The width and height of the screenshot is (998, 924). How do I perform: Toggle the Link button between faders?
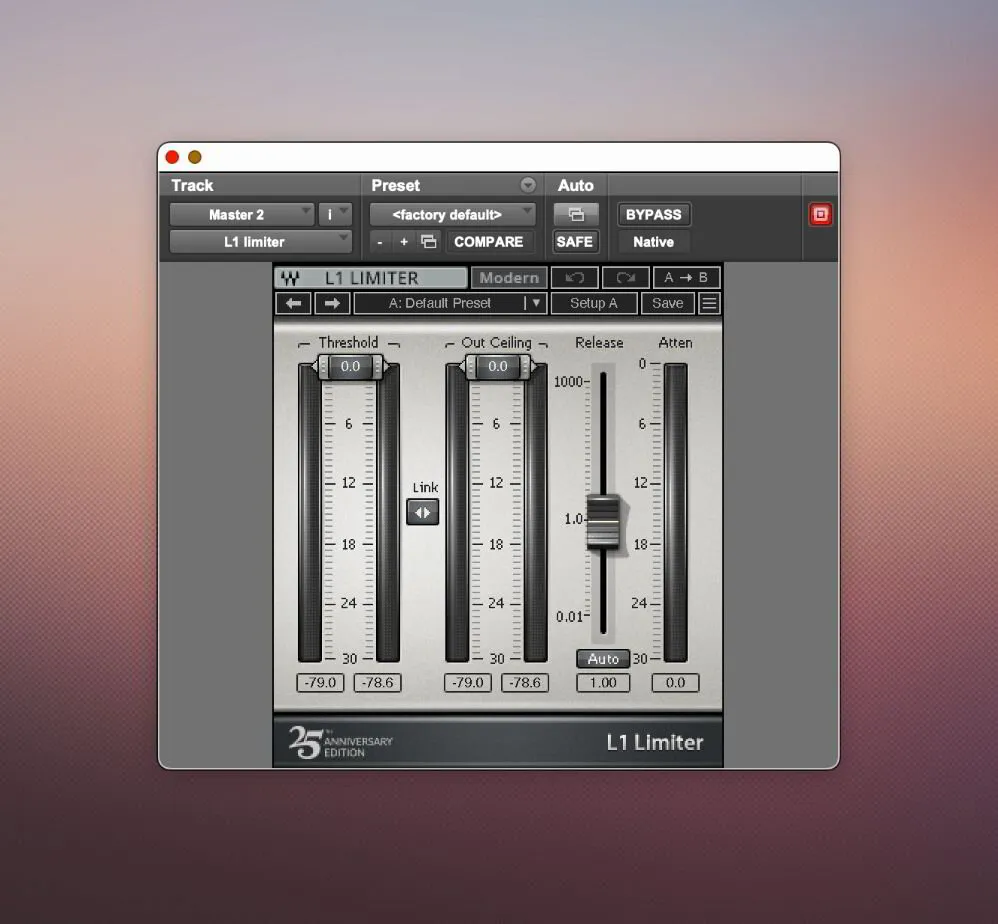423,512
